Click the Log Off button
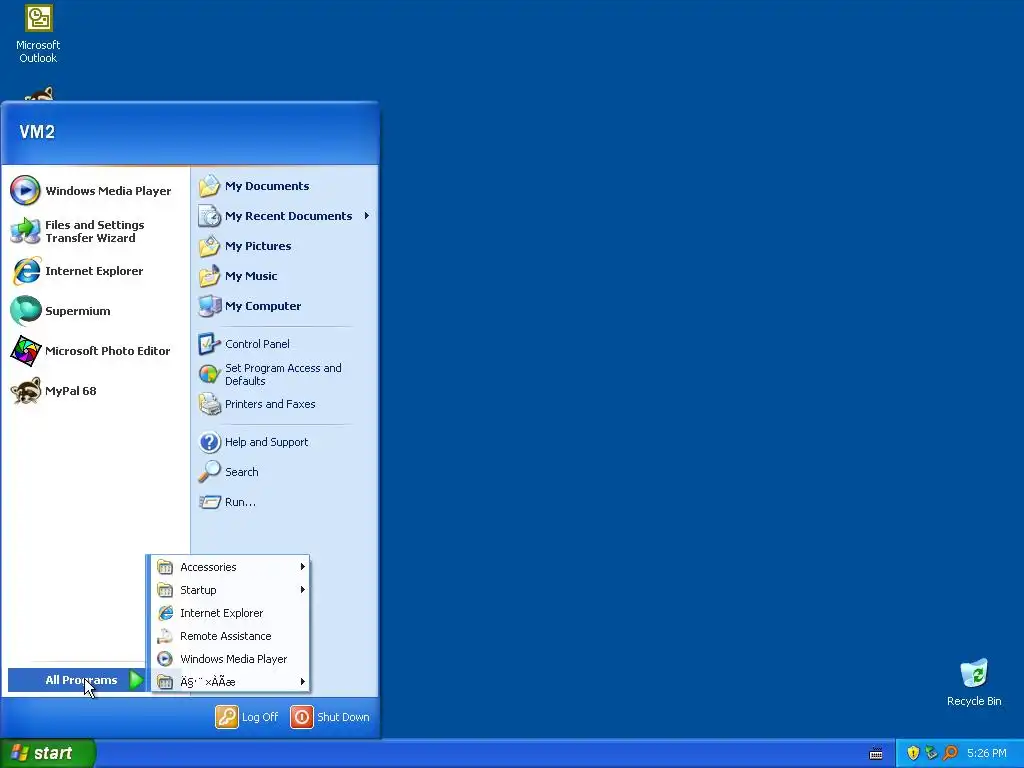Screen dimensions: 1024x768 pos(247,717)
